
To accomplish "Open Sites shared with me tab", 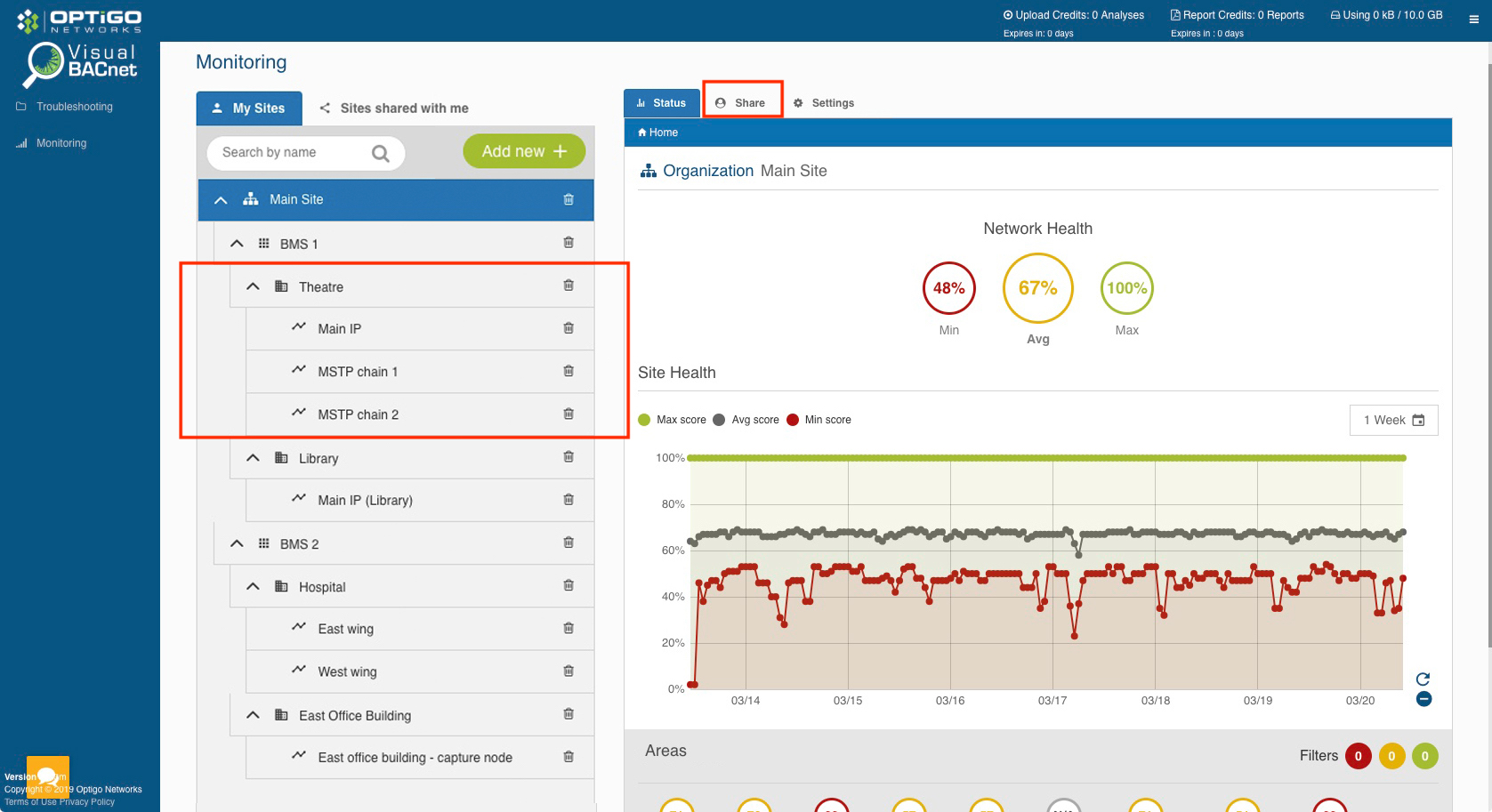I will tap(394, 109).
